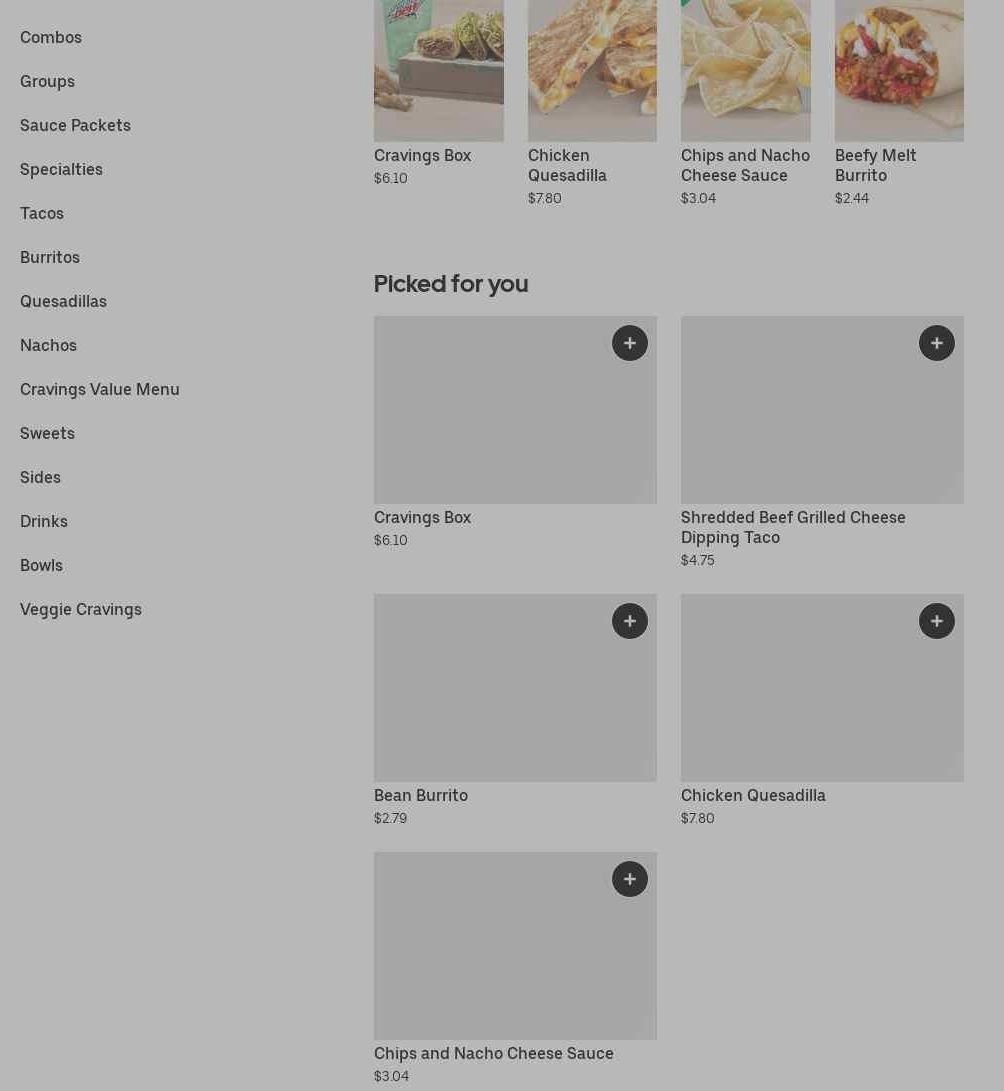Open the top-row Chicken Quesadilla photo
The width and height of the screenshot is (1004, 1091).
(592, 70)
